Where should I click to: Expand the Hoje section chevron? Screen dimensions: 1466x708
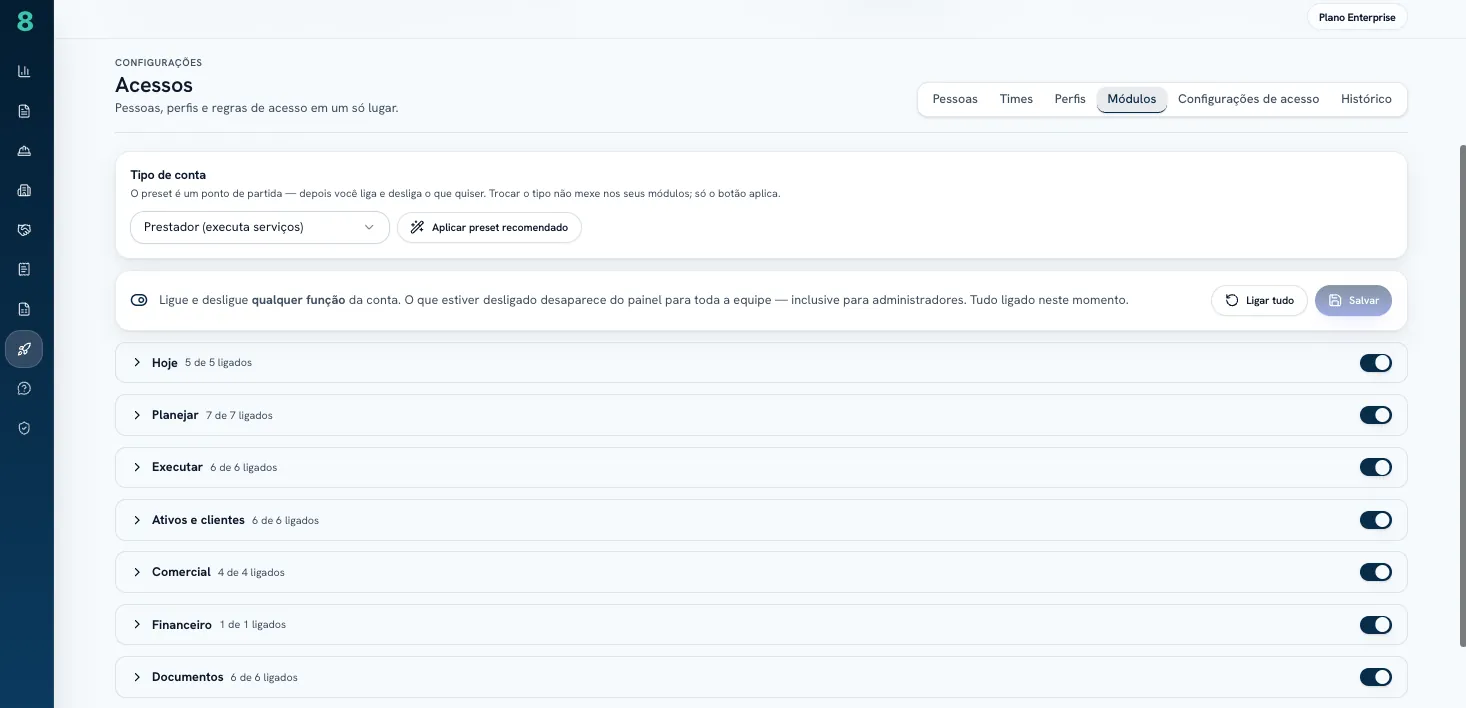(x=138, y=362)
